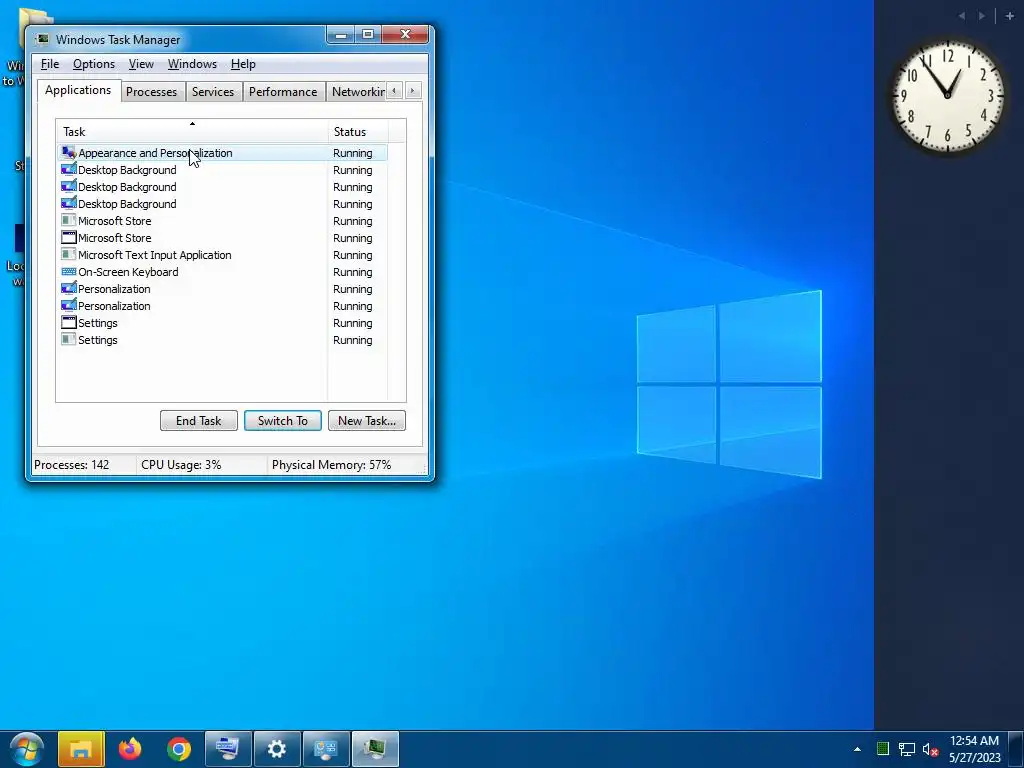Viewport: 1024px width, 768px height.
Task: Open the Windows menu
Action: tap(192, 64)
